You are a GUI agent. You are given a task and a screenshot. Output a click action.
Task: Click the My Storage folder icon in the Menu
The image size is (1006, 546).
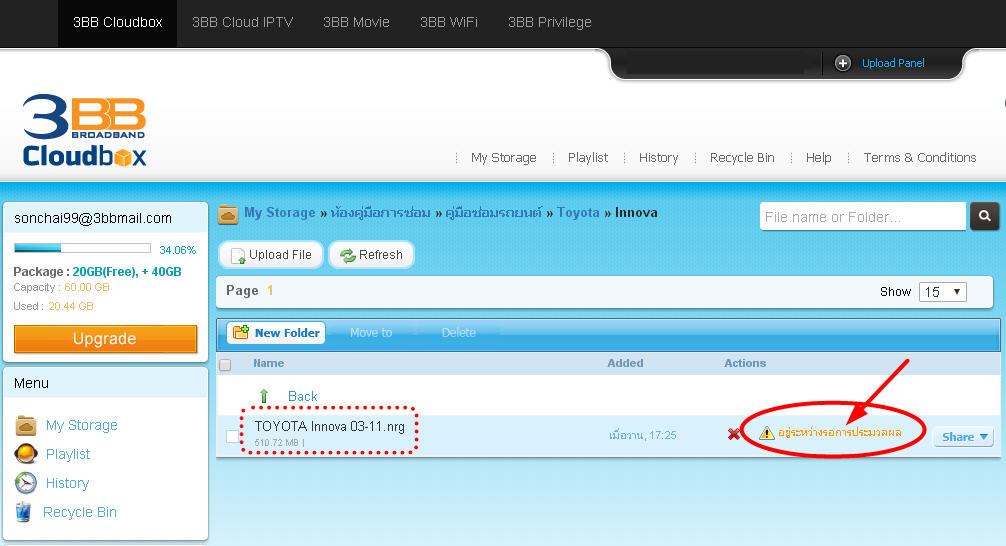26,425
